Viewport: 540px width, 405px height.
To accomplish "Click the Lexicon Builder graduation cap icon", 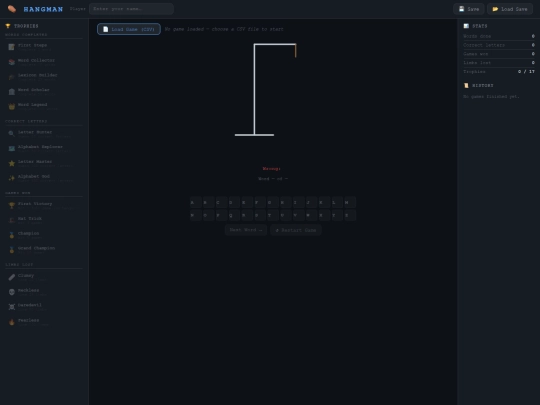I will [12, 77].
